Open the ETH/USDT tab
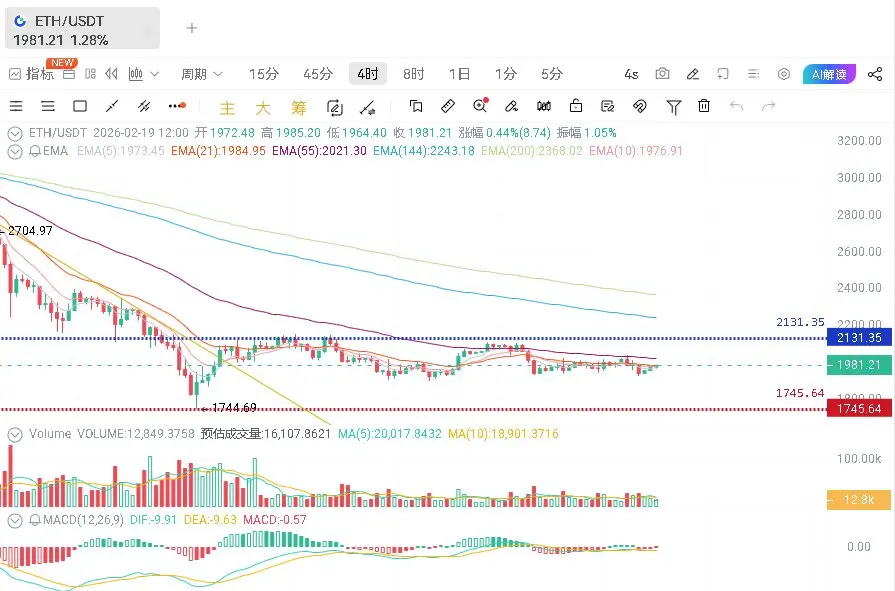This screenshot has height=591, width=895. coord(82,29)
